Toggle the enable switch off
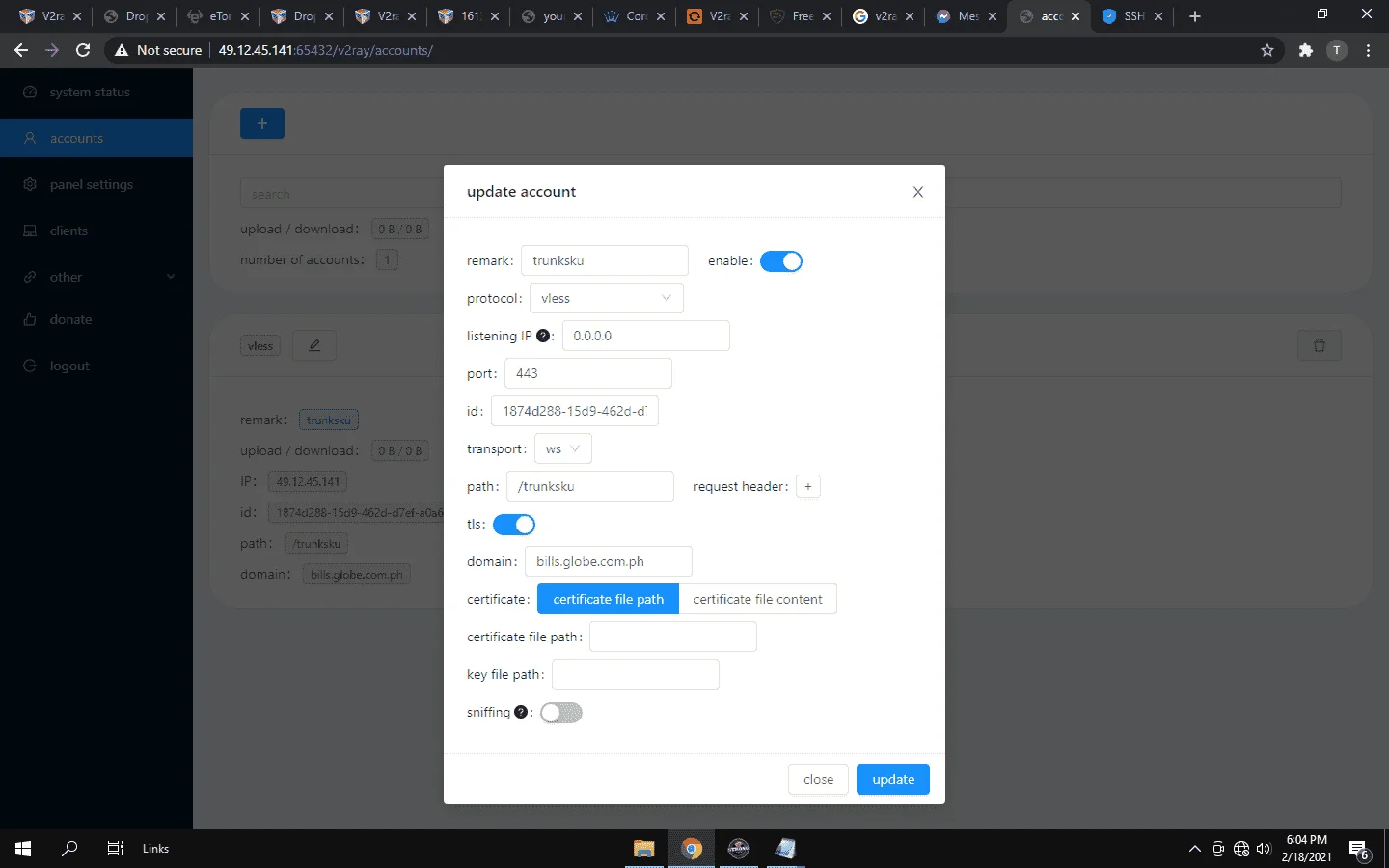 (781, 261)
